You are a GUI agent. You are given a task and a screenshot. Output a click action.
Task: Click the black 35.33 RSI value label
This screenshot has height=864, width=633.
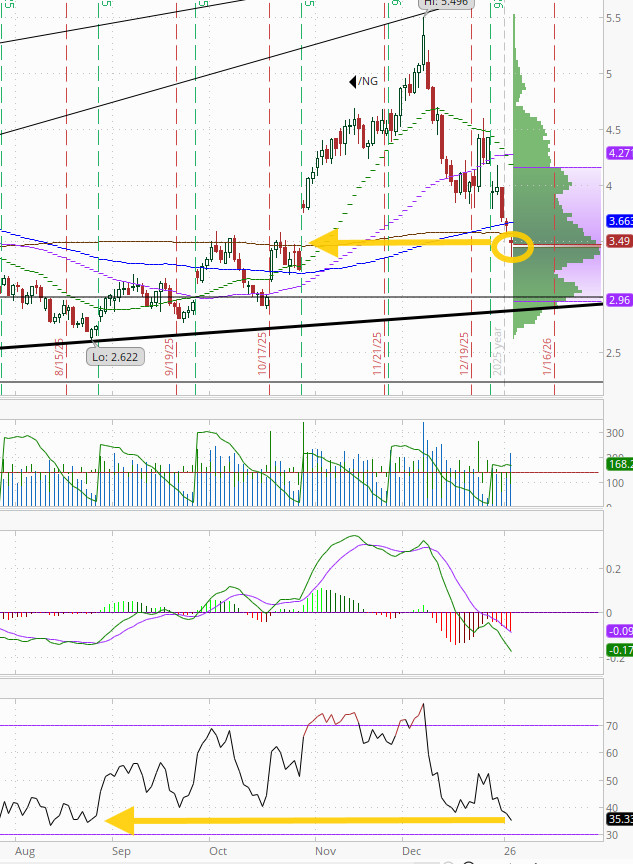[619, 819]
